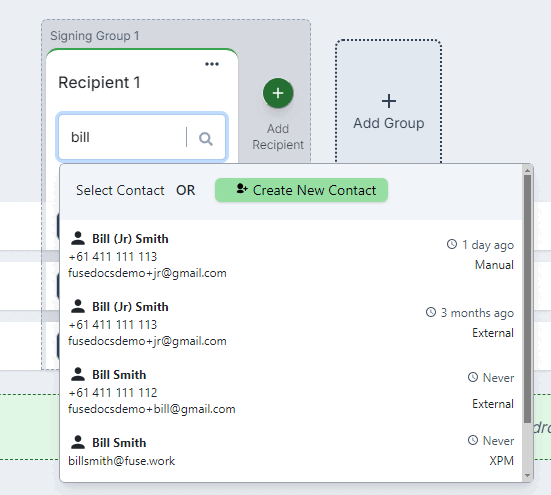Click person icon beside Bill Smith XPM contact

78,442
